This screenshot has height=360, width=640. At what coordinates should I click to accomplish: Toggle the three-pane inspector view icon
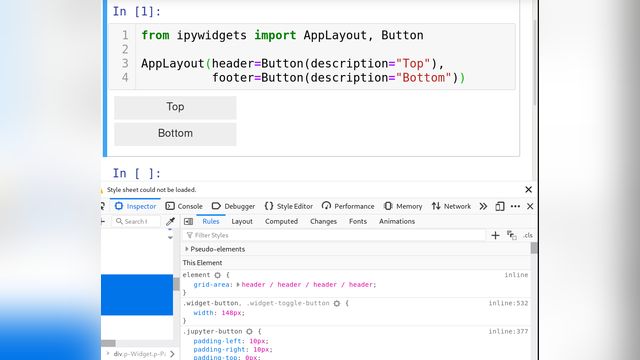pyautogui.click(x=188, y=221)
